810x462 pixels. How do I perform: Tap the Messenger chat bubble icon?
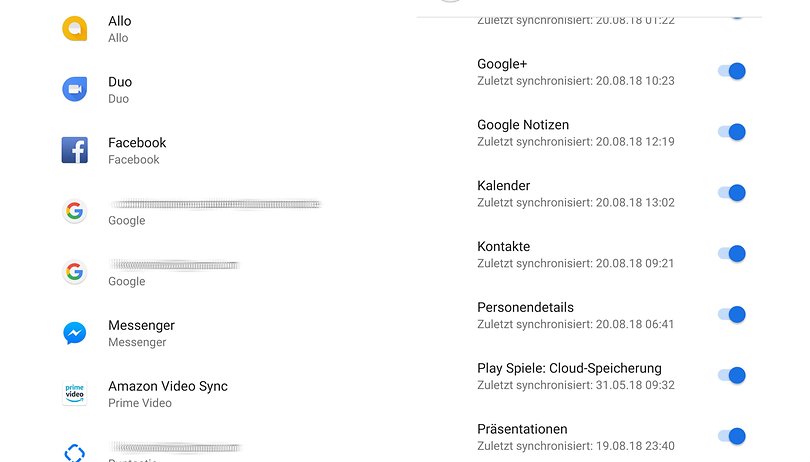pyautogui.click(x=75, y=333)
